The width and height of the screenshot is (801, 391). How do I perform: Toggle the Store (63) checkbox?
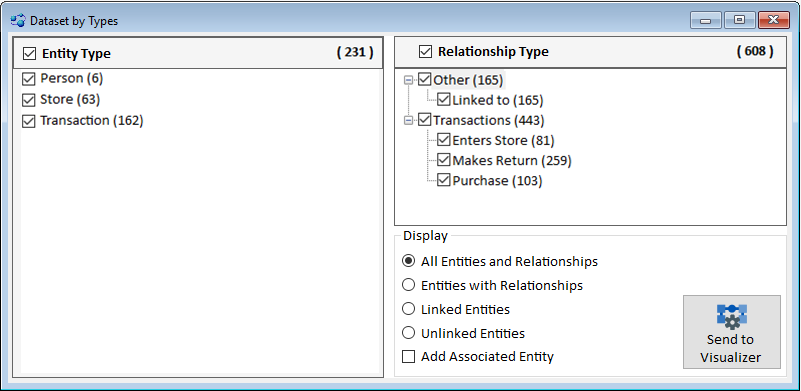[x=29, y=100]
